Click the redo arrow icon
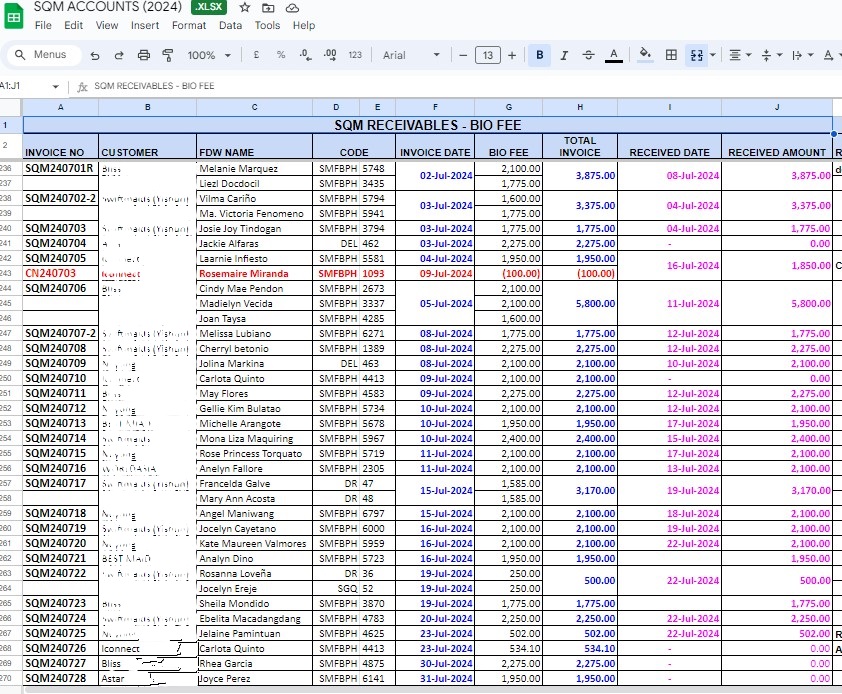Image resolution: width=842 pixels, height=694 pixels. click(119, 55)
